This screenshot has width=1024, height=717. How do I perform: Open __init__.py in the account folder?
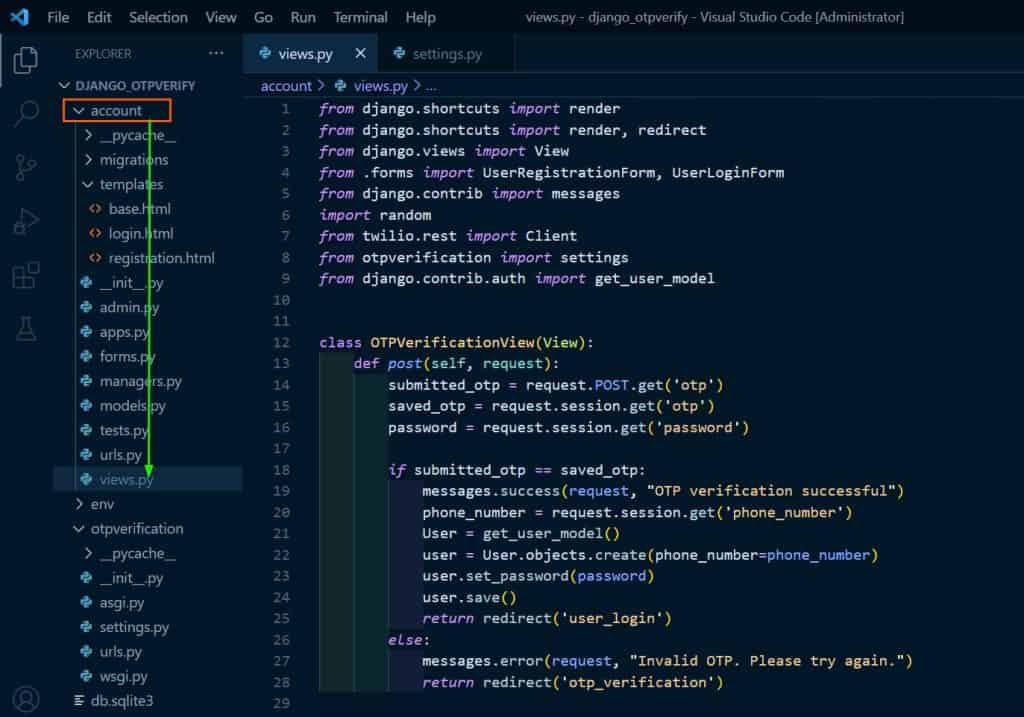(x=131, y=283)
